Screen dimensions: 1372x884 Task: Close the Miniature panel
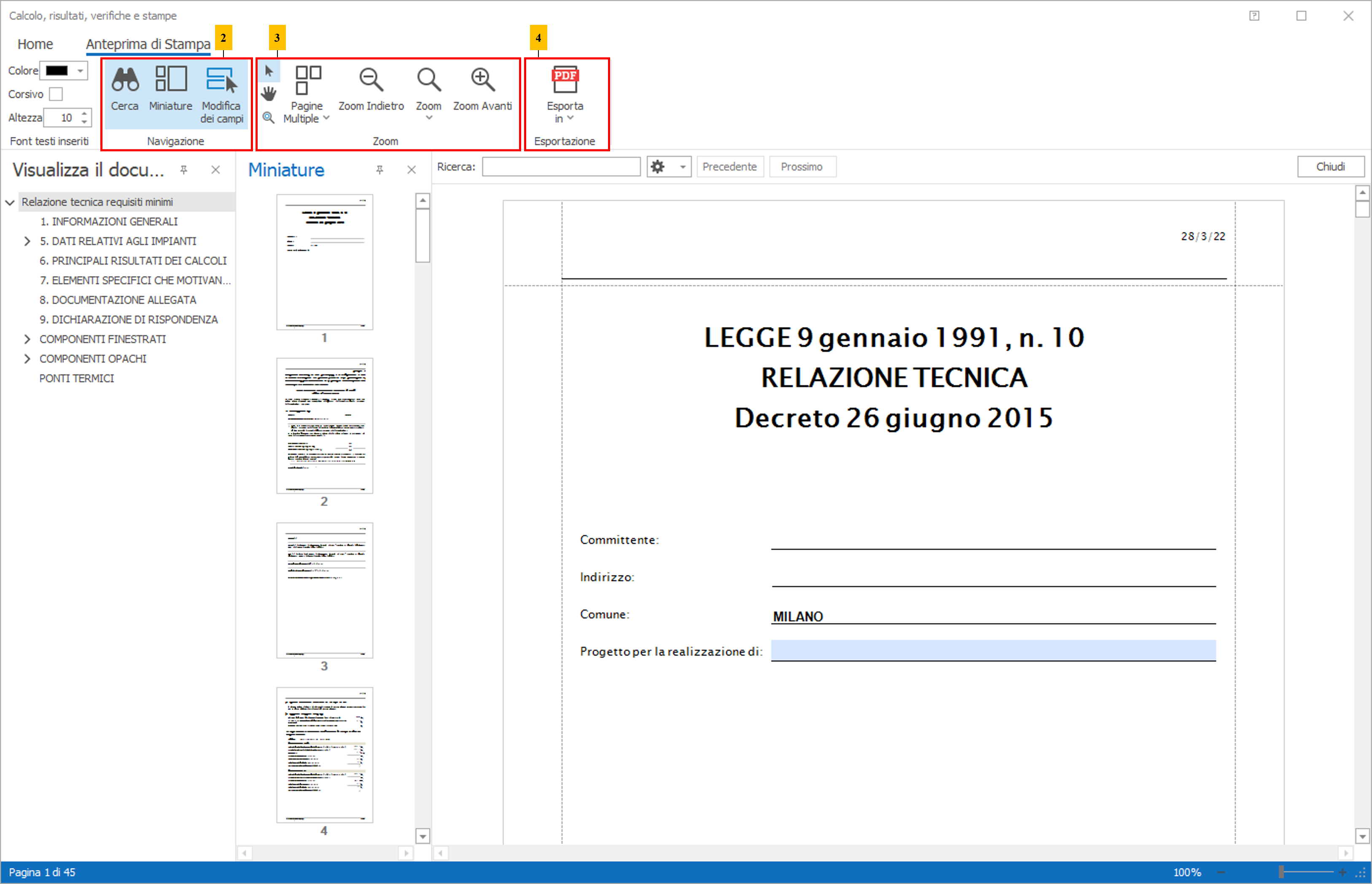411,170
